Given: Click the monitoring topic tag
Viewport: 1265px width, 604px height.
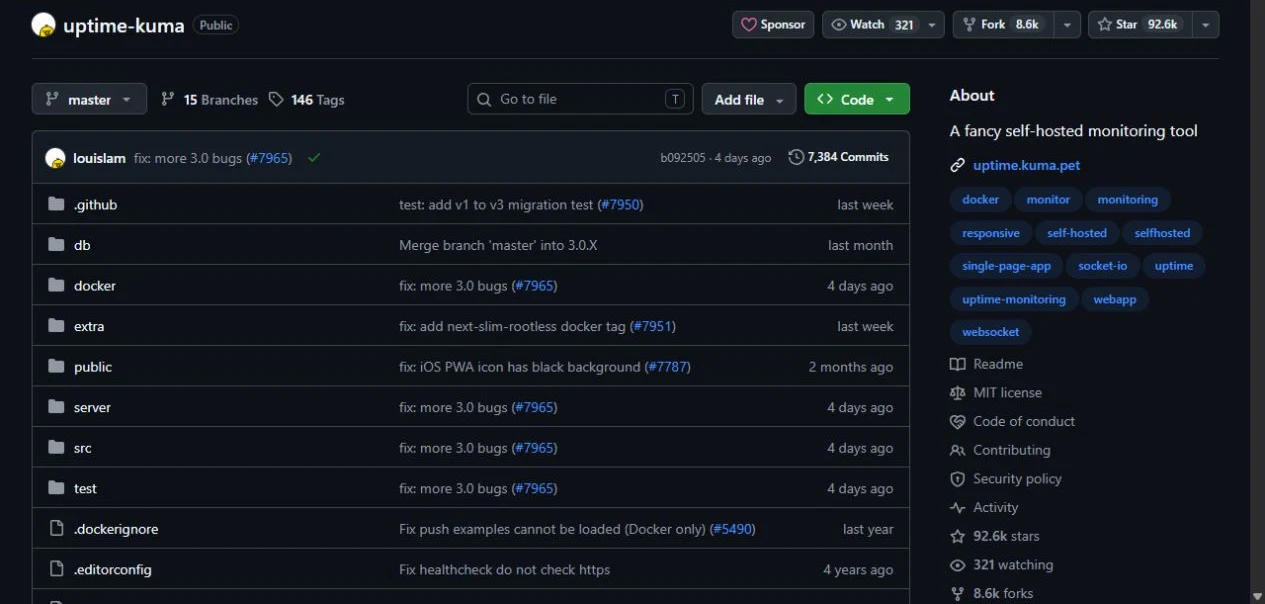Looking at the screenshot, I should tap(1127, 200).
